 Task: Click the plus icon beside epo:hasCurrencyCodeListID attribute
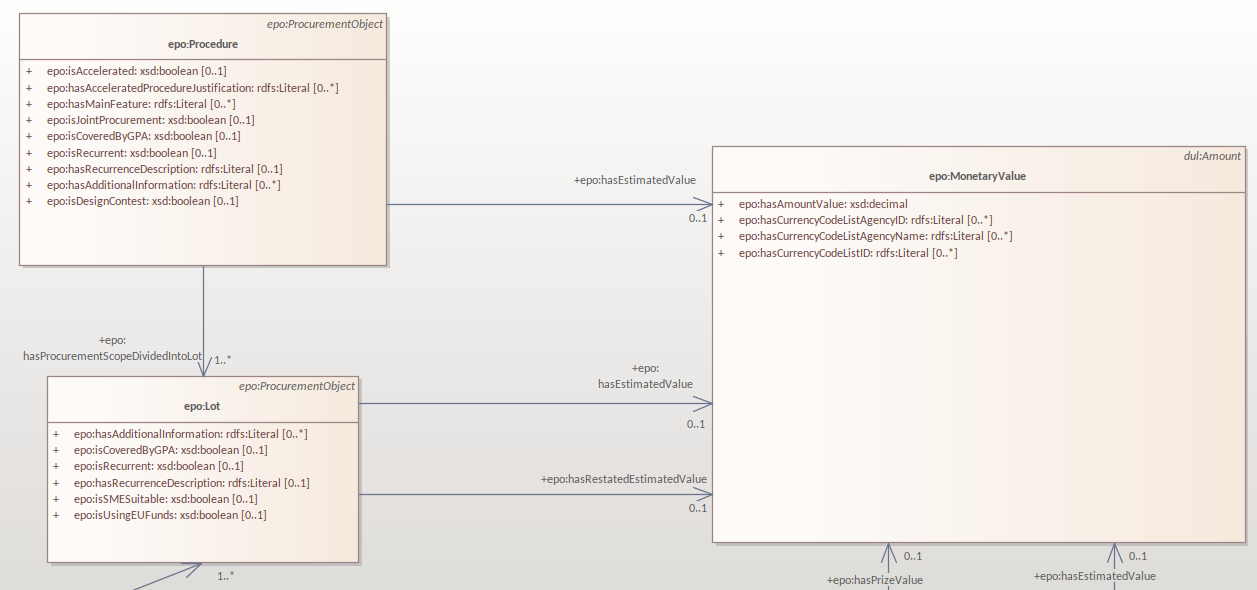723,253
